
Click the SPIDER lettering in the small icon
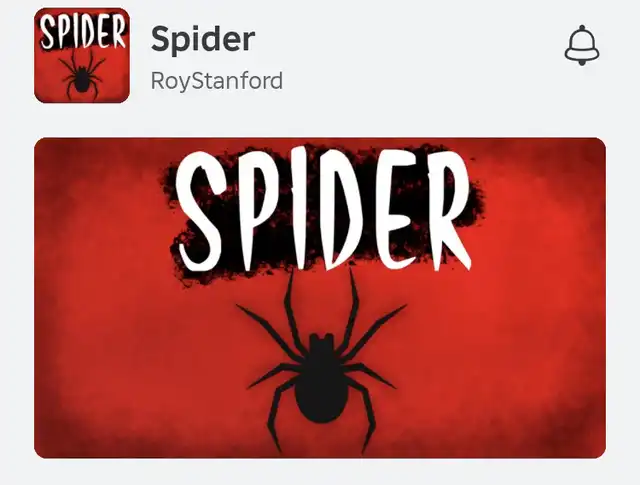click(82, 32)
